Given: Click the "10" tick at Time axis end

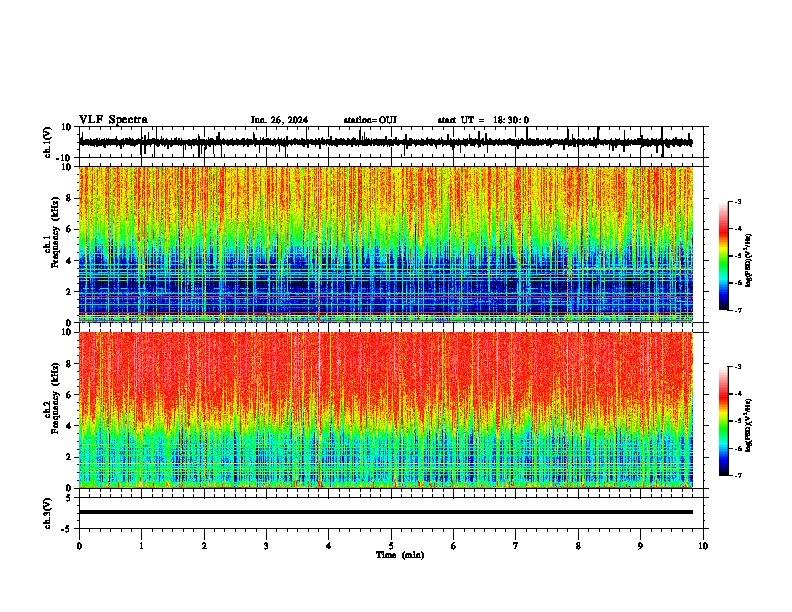Looking at the screenshot, I should [x=703, y=546].
